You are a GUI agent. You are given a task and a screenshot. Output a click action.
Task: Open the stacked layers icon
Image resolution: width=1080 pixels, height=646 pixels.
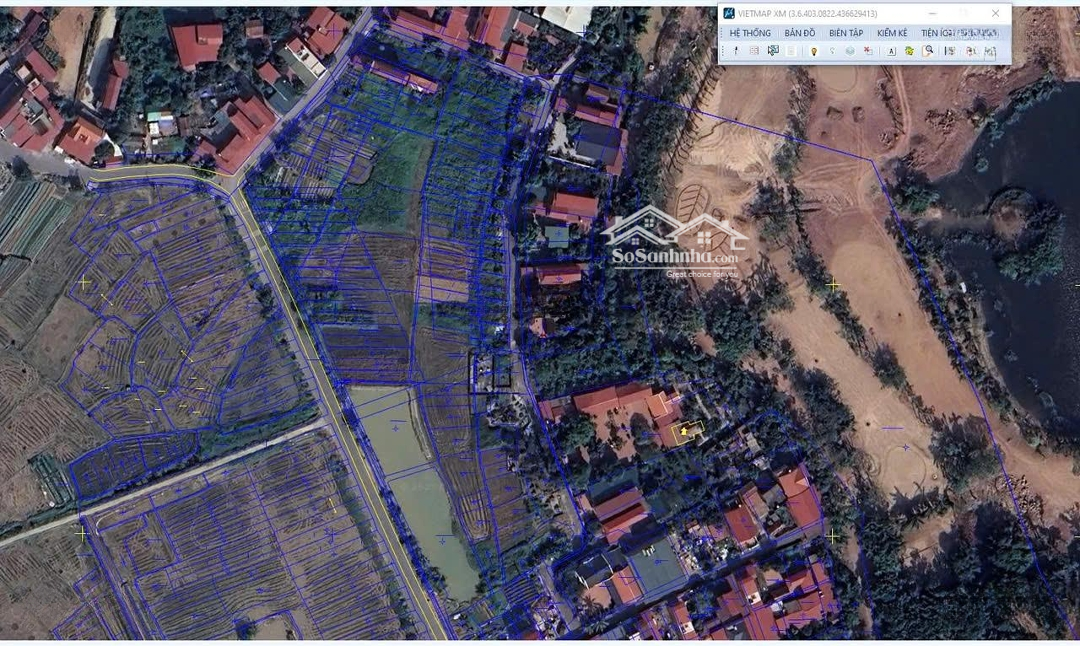point(850,51)
